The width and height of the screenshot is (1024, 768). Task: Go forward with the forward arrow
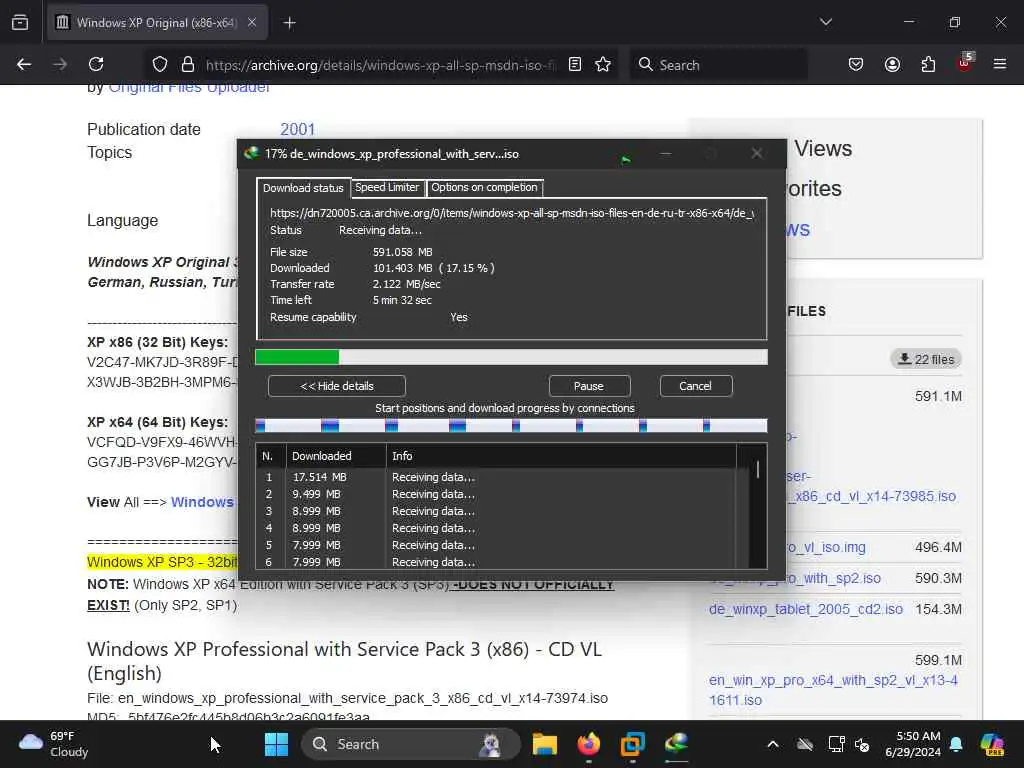(x=60, y=64)
